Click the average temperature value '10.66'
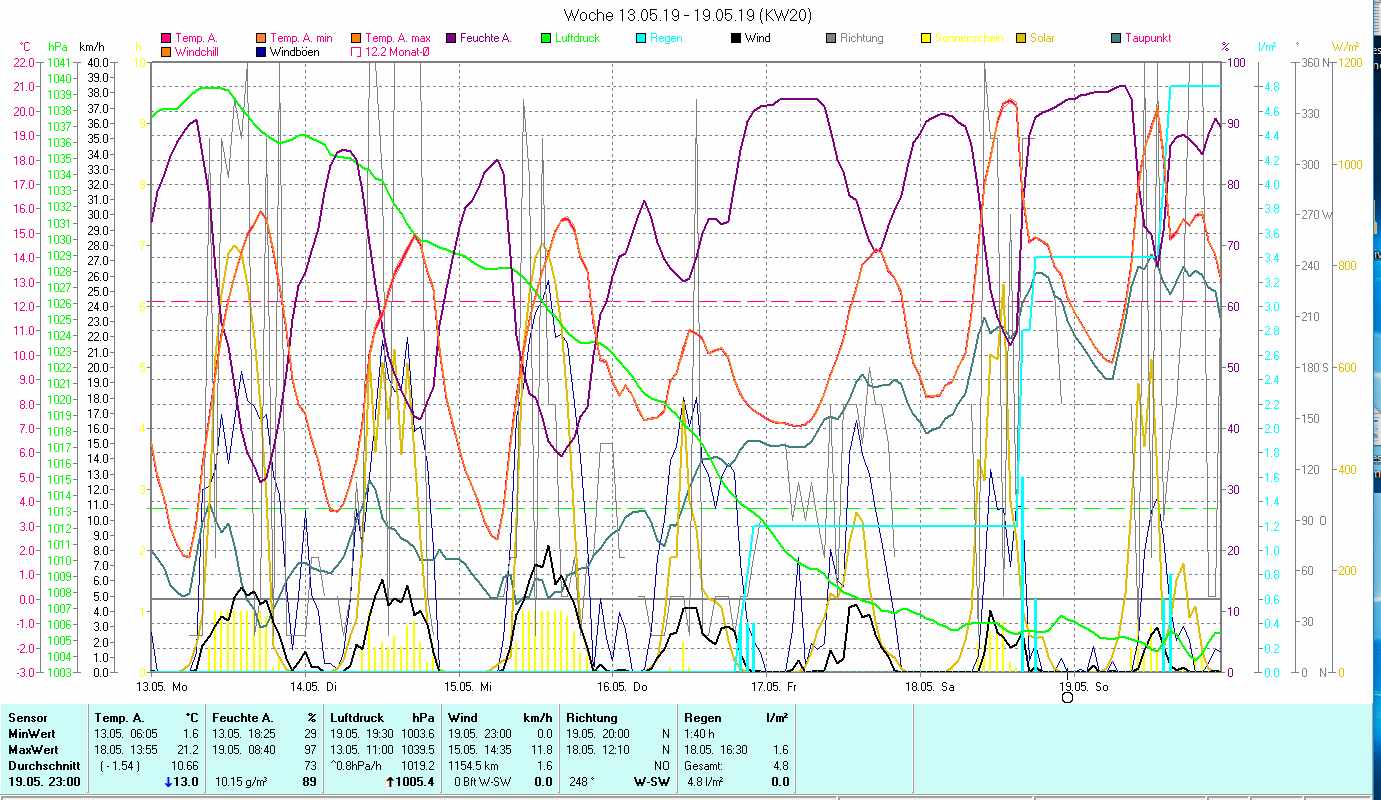Image resolution: width=1381 pixels, height=800 pixels. tap(184, 766)
